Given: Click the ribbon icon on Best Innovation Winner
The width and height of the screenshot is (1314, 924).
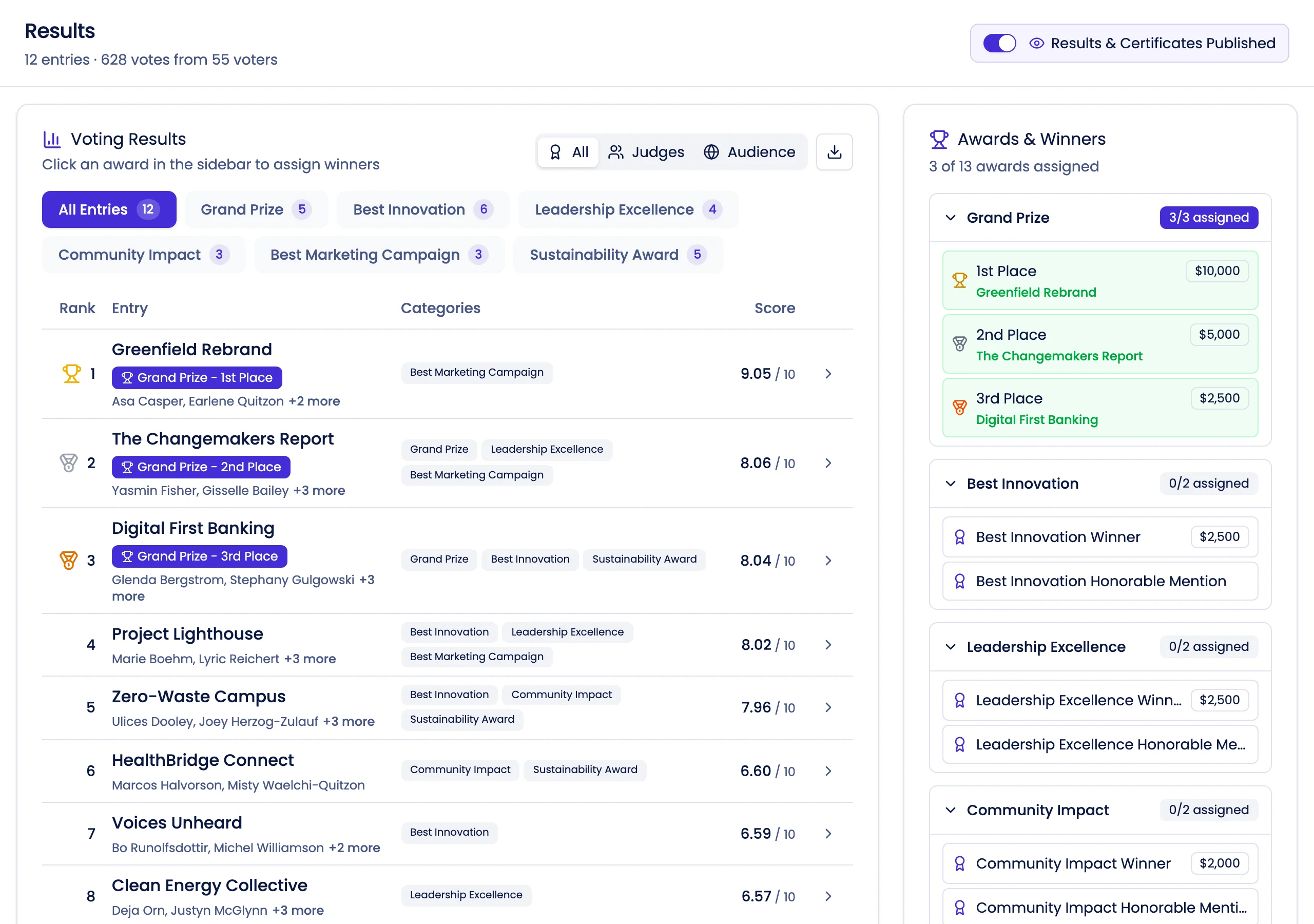Looking at the screenshot, I should 959,536.
